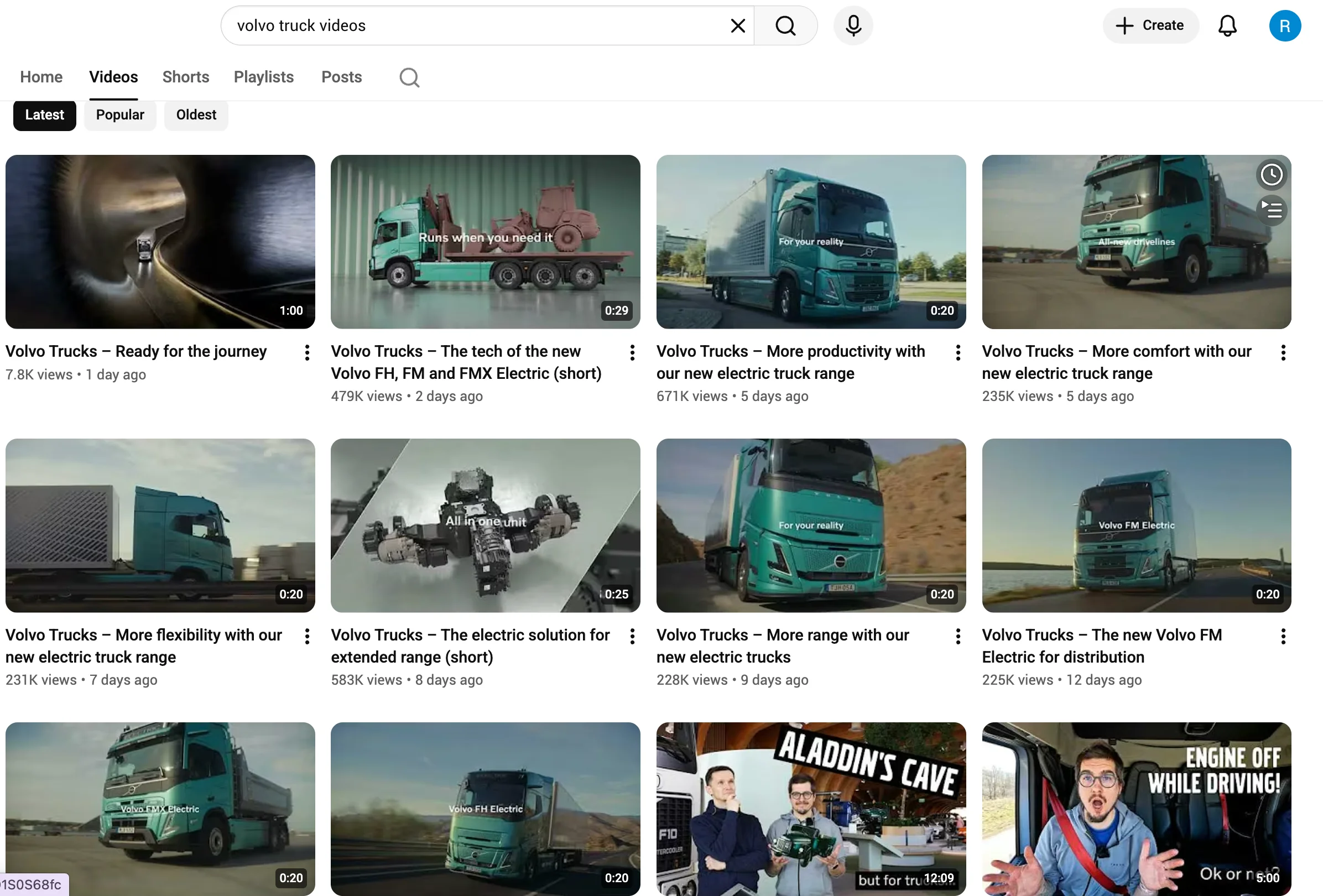Image resolution: width=1323 pixels, height=896 pixels.
Task: Open title 'The new Volvo FM Electric for distribution'
Action: pos(1102,645)
